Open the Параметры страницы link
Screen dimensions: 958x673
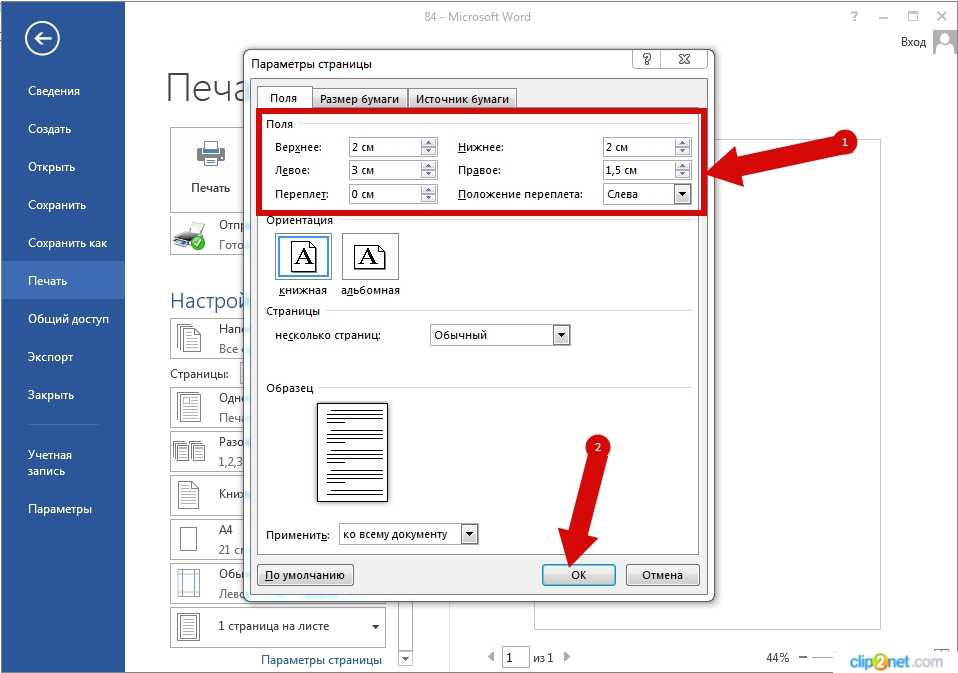[x=321, y=660]
